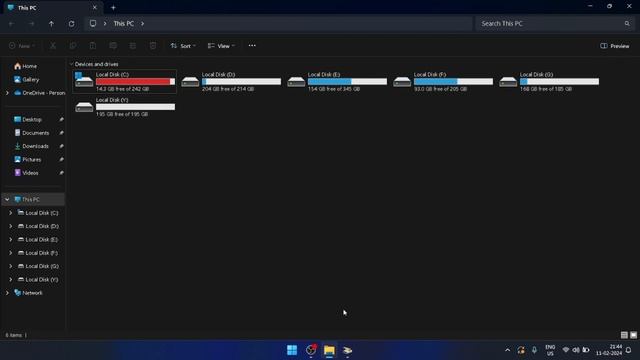Open clock and date flyout
This screenshot has height=360, width=640.
[609, 350]
